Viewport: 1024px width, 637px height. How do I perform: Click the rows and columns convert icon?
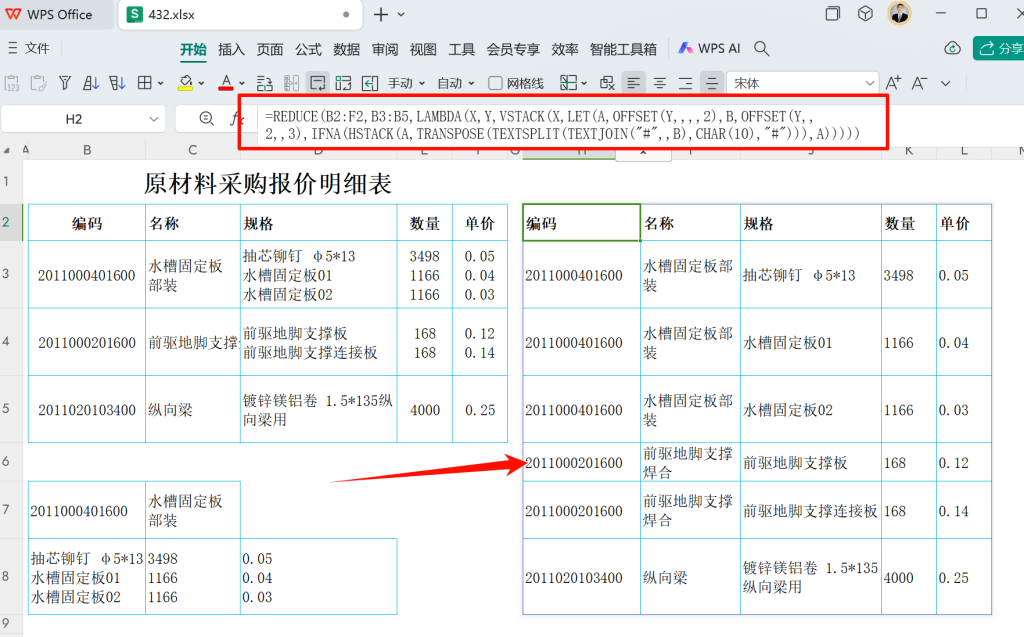tap(344, 83)
